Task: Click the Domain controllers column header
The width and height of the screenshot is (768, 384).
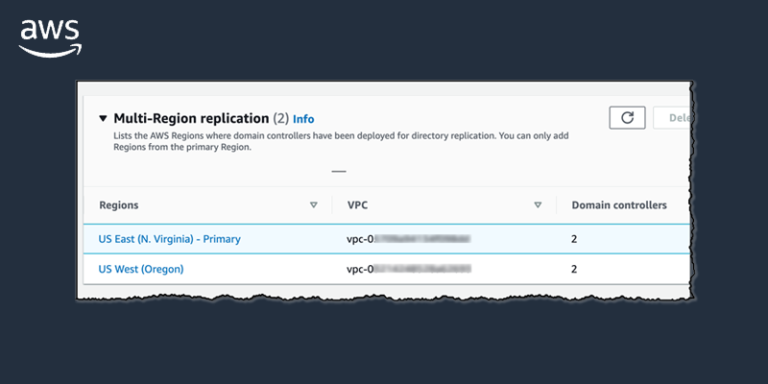Action: [619, 205]
